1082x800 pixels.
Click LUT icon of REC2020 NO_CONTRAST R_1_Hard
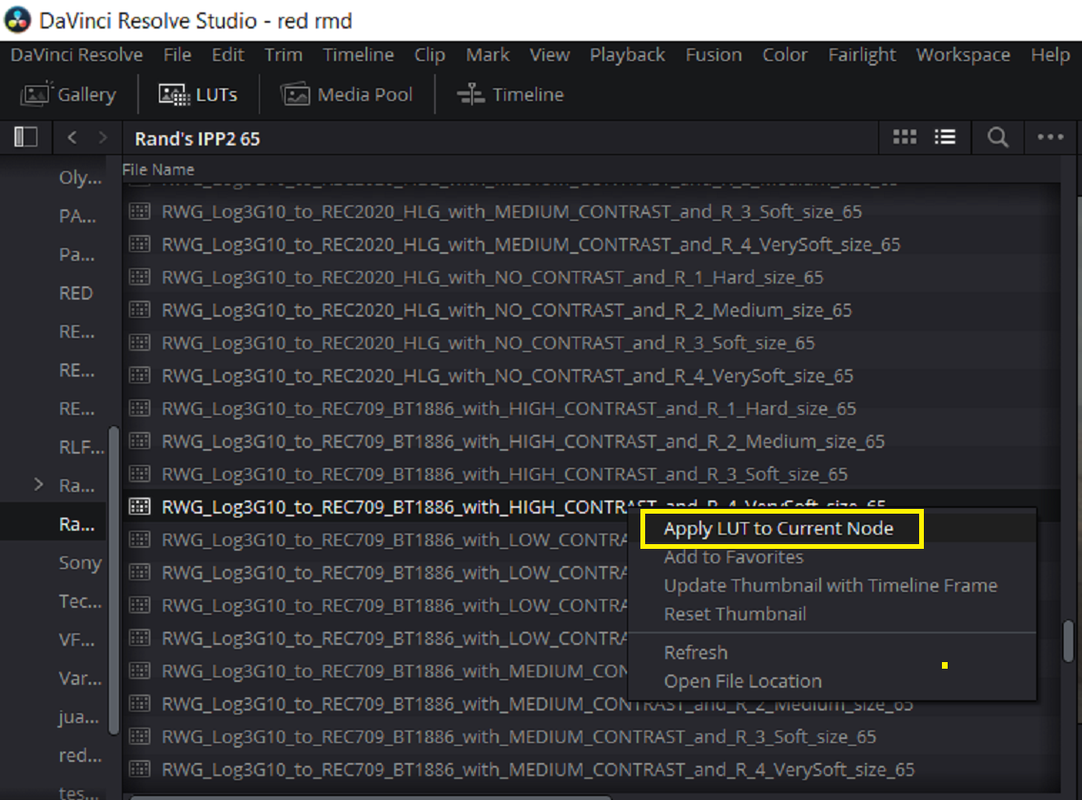139,277
